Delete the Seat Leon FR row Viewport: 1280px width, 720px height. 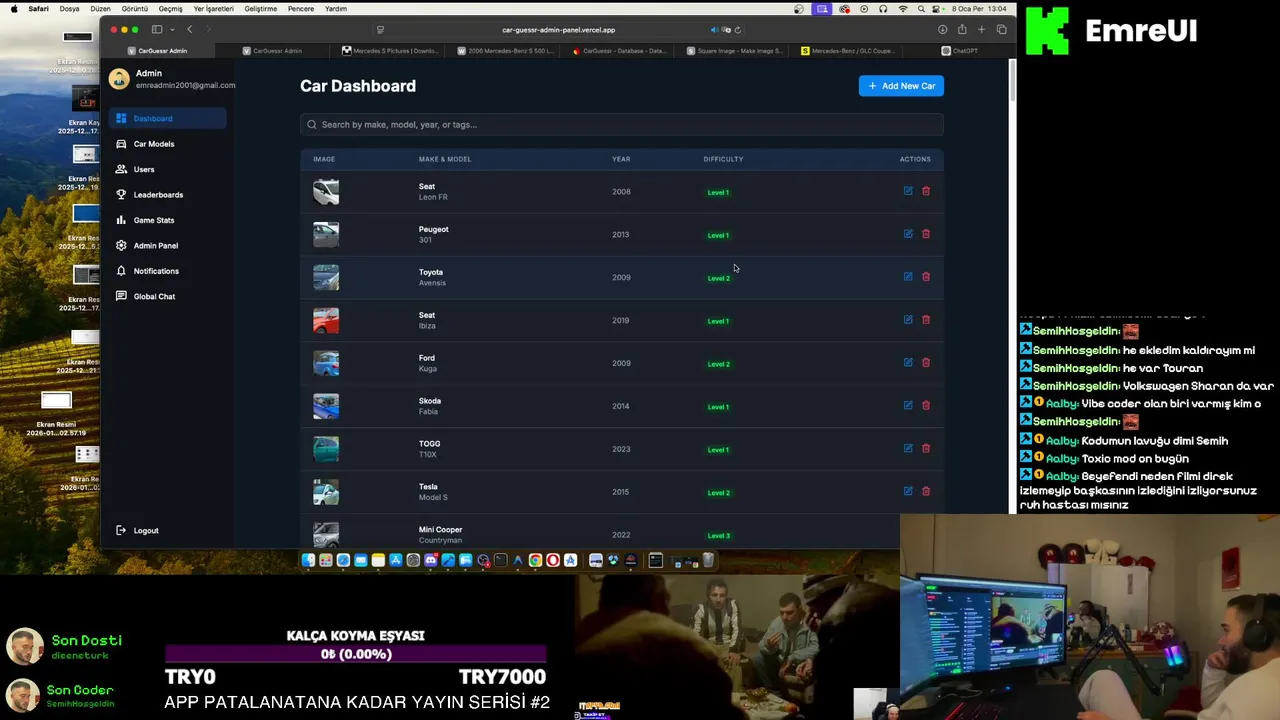pos(926,191)
